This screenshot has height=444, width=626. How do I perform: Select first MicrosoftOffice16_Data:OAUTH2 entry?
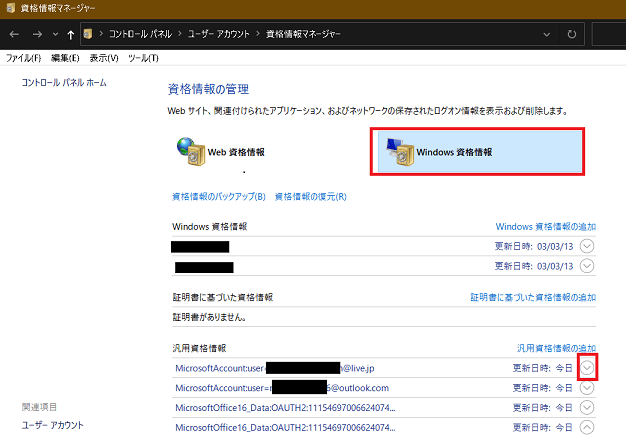(285, 408)
